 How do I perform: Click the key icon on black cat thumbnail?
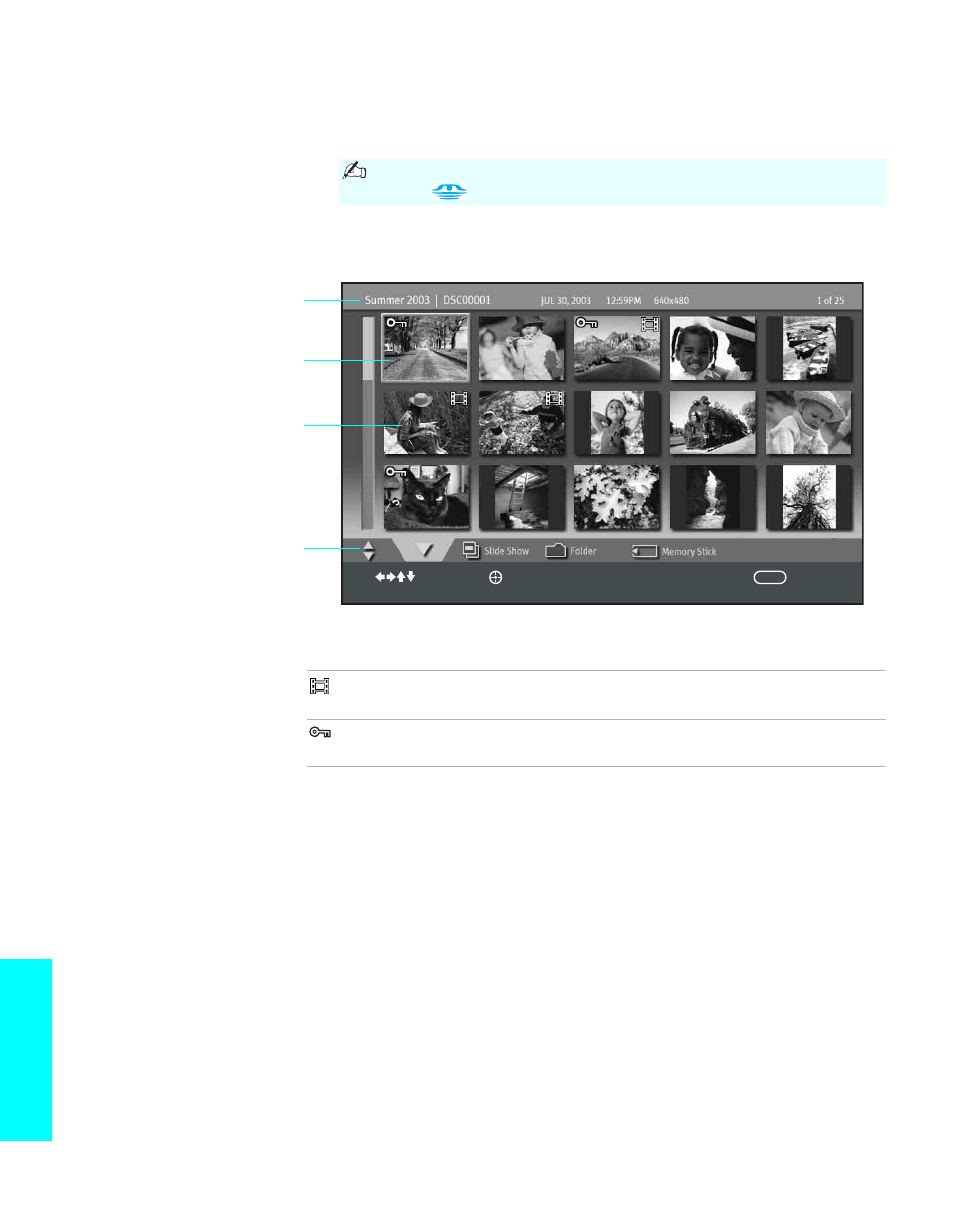tap(396, 471)
